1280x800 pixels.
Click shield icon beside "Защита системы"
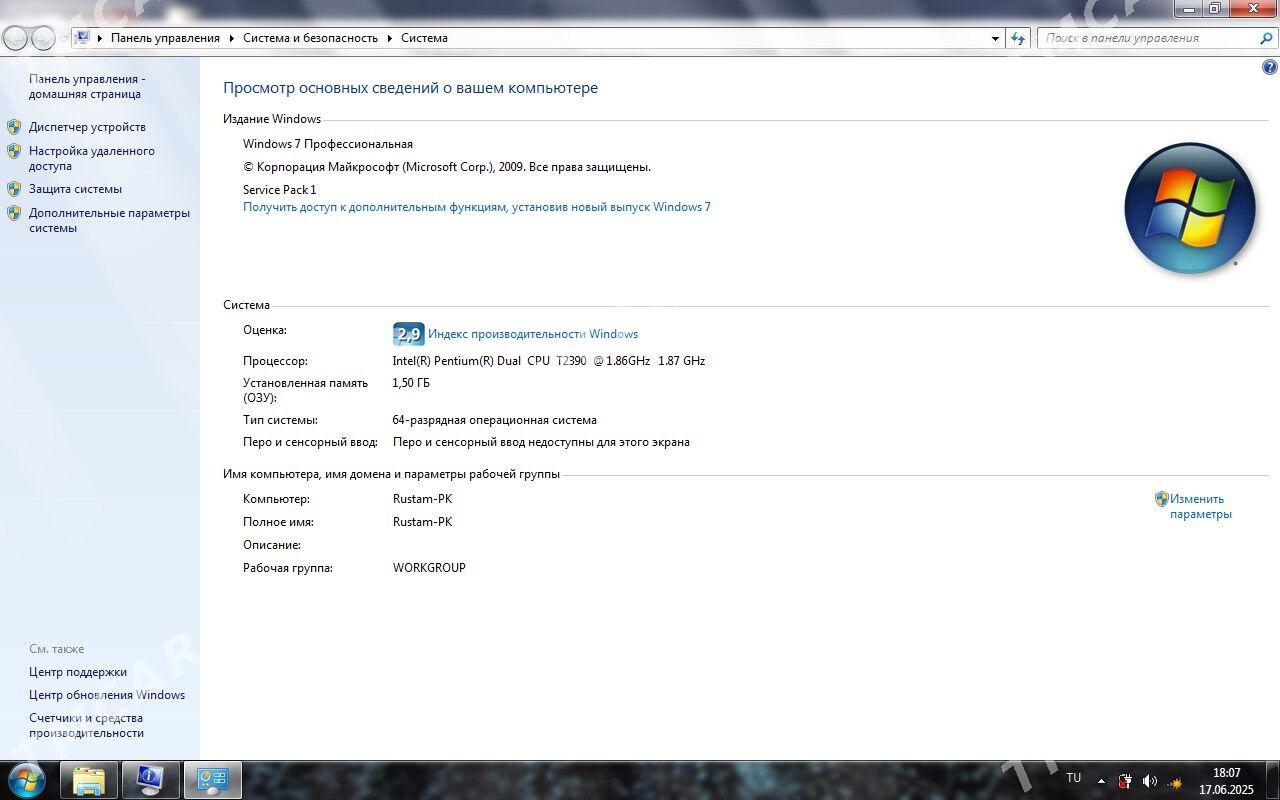point(14,188)
